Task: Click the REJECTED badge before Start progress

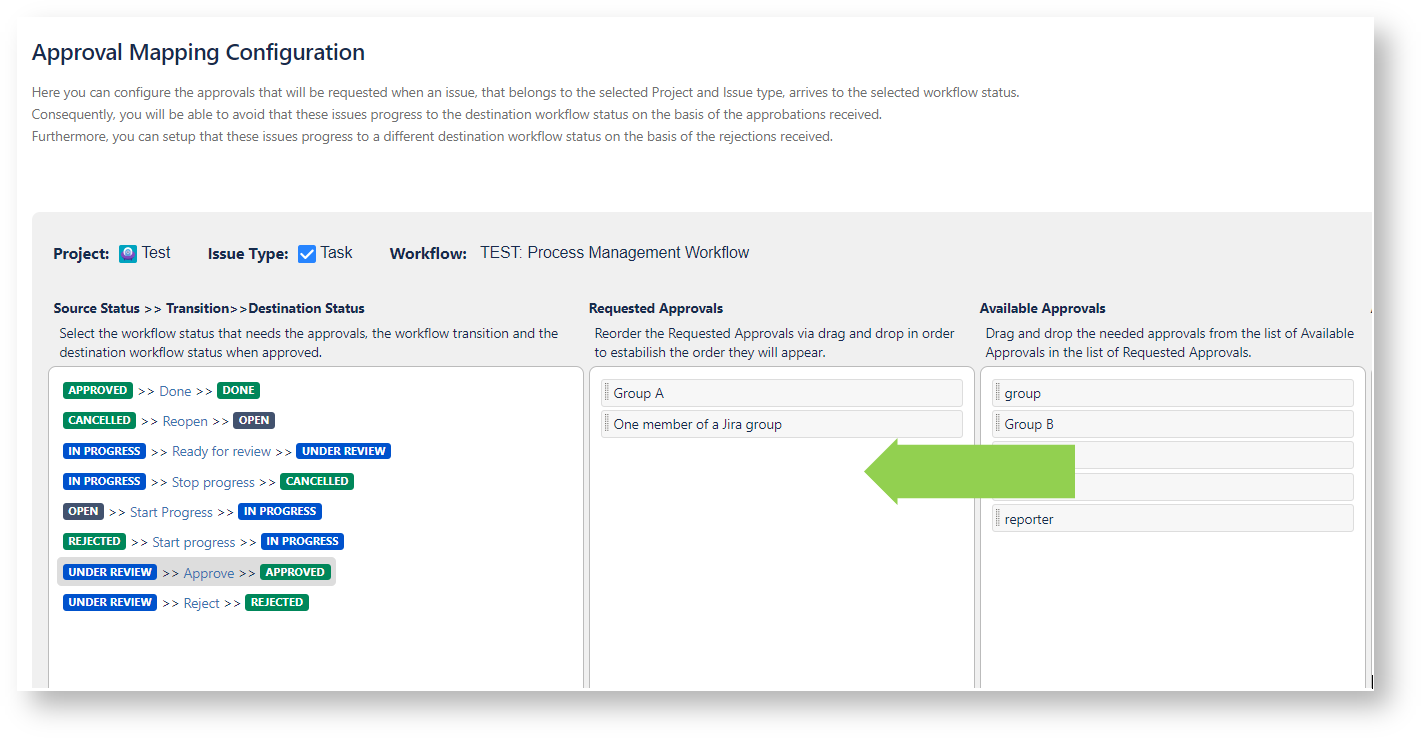Action: pyautogui.click(x=94, y=542)
